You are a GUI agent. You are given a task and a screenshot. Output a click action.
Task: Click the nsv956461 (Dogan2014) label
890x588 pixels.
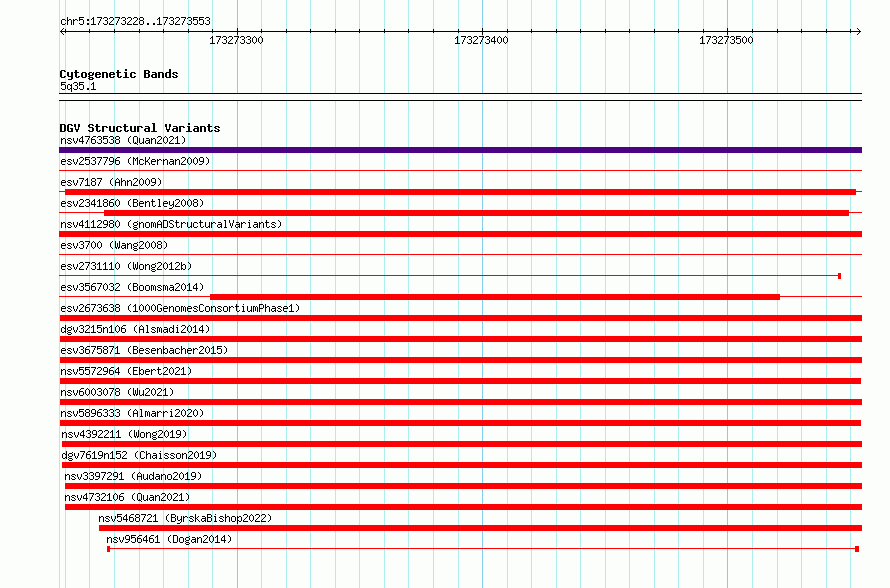click(169, 539)
